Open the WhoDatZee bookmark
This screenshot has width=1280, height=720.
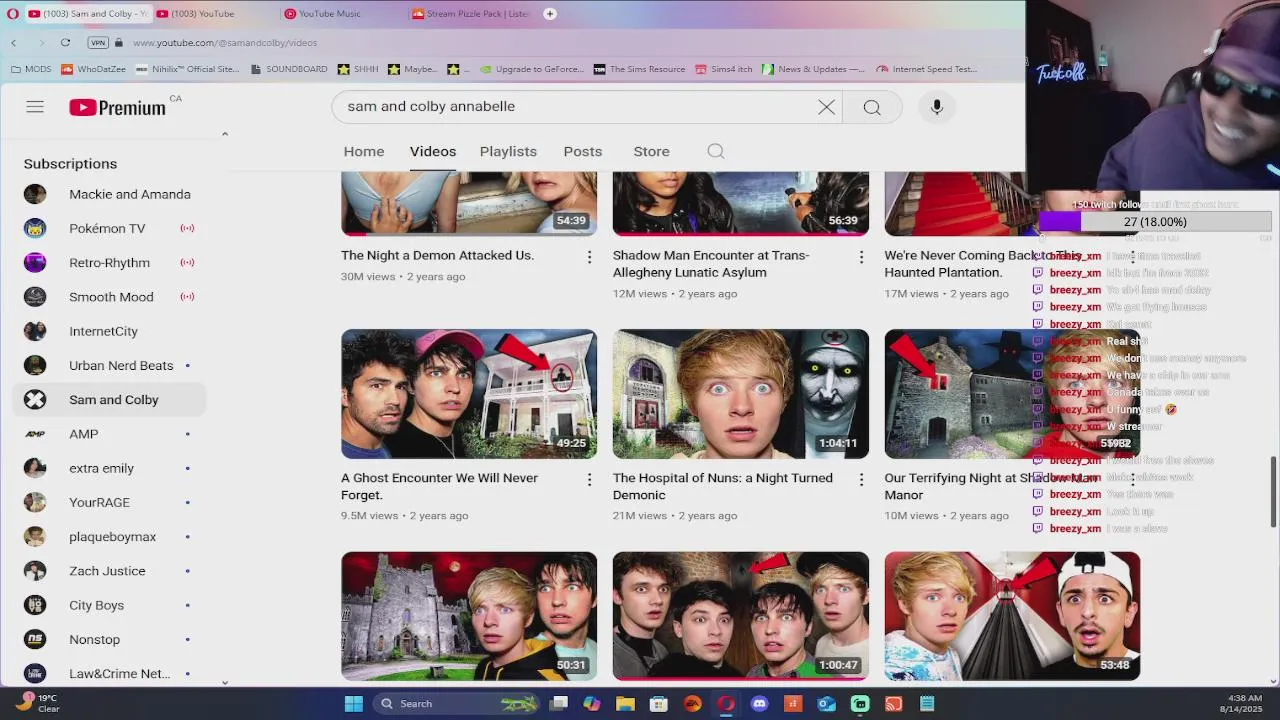click(x=95, y=69)
